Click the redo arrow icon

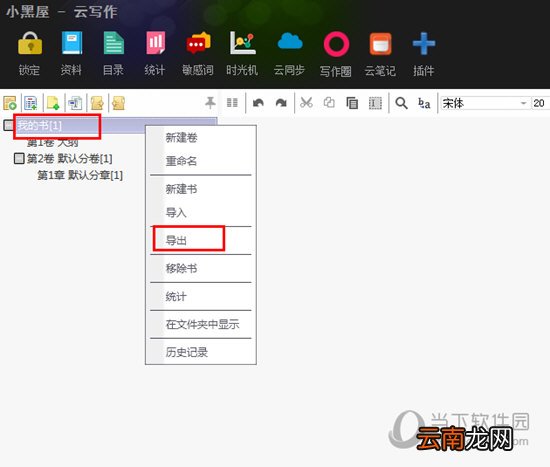(x=281, y=103)
